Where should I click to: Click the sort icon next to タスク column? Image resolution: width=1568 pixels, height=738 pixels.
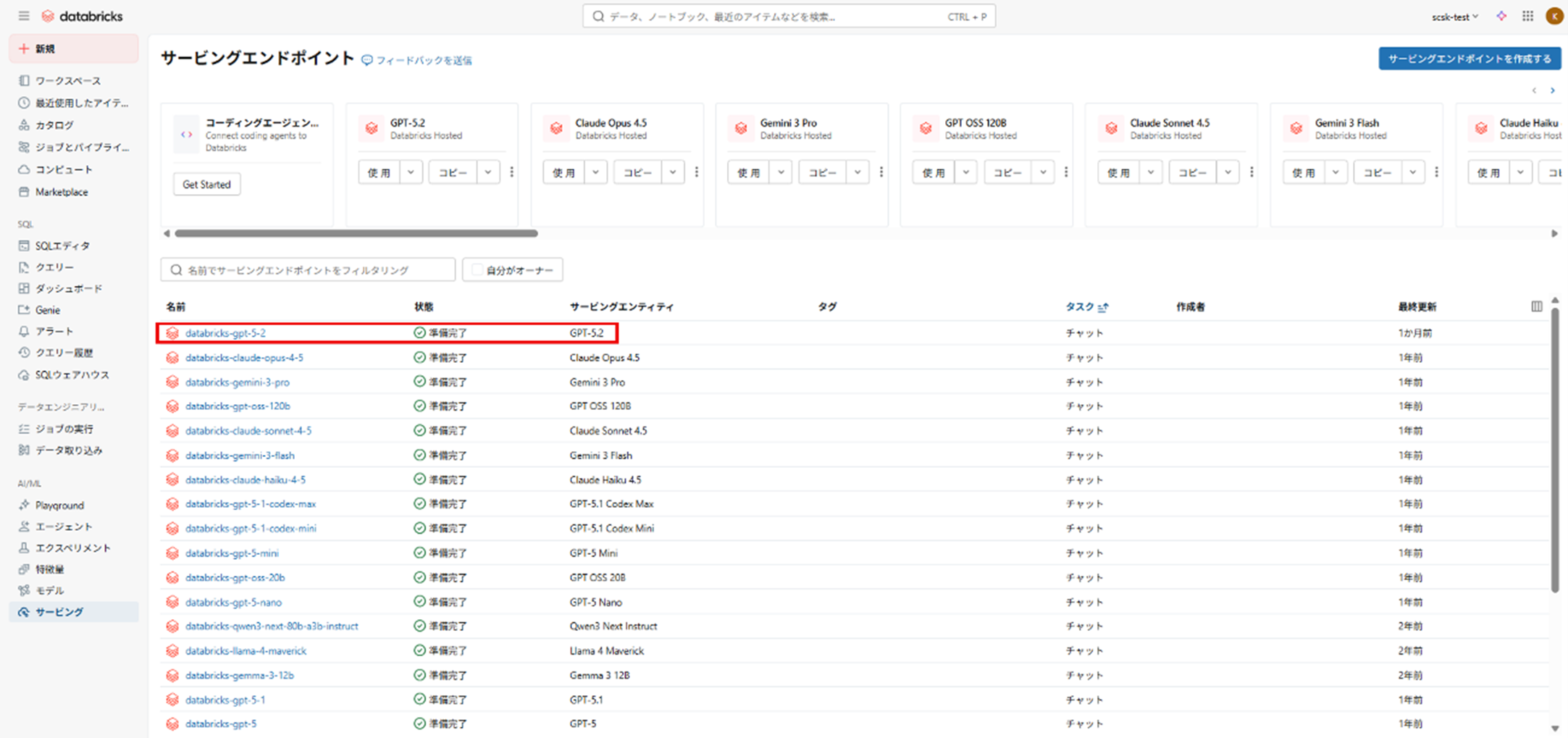click(x=1103, y=307)
